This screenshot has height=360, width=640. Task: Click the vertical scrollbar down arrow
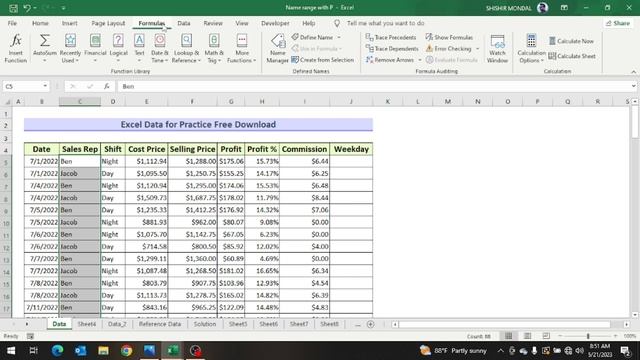tap(635, 315)
